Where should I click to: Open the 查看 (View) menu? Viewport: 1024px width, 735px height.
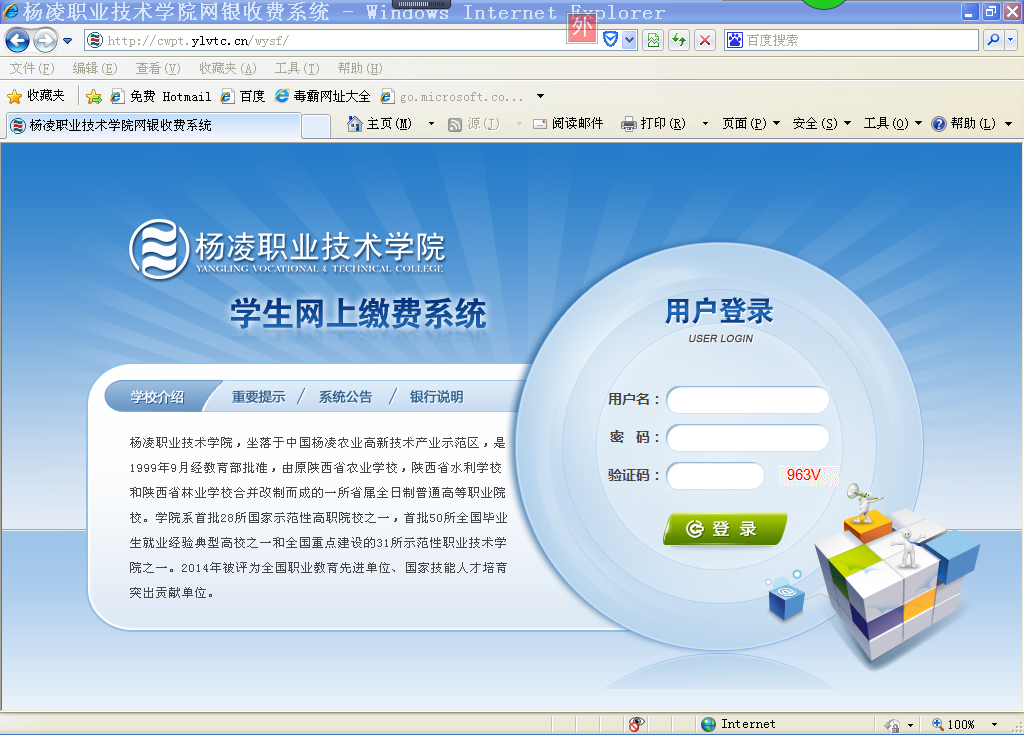[x=157, y=68]
